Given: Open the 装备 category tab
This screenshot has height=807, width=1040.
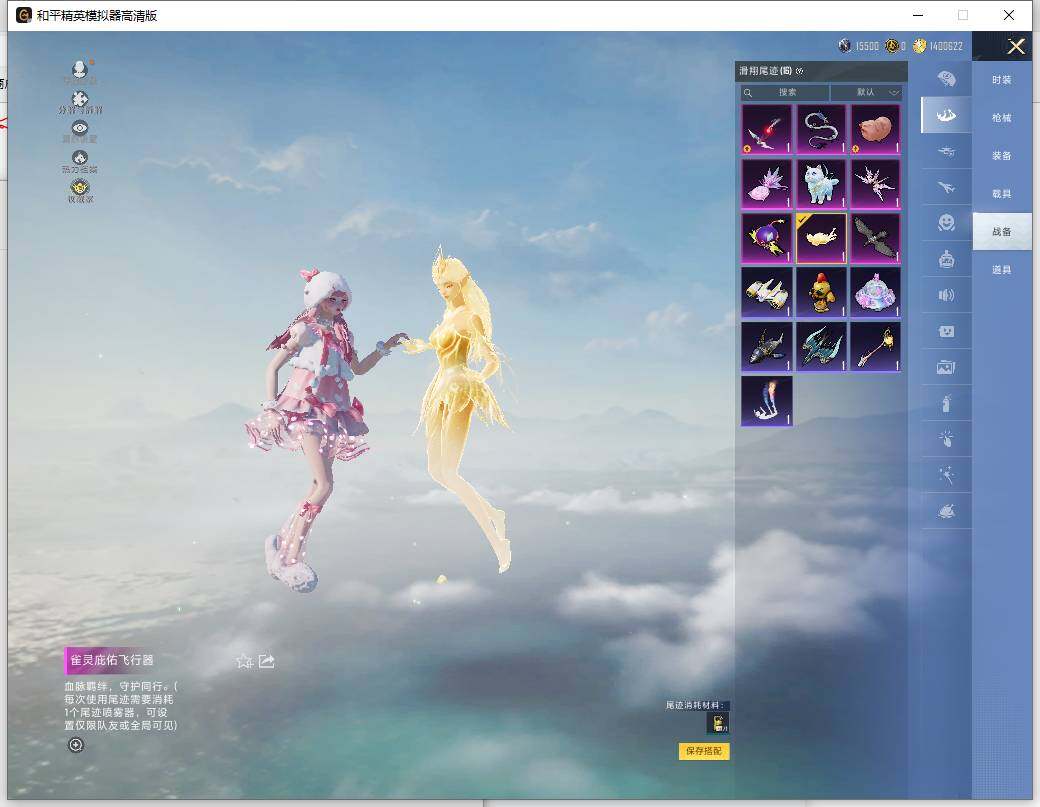Looking at the screenshot, I should 1002,155.
